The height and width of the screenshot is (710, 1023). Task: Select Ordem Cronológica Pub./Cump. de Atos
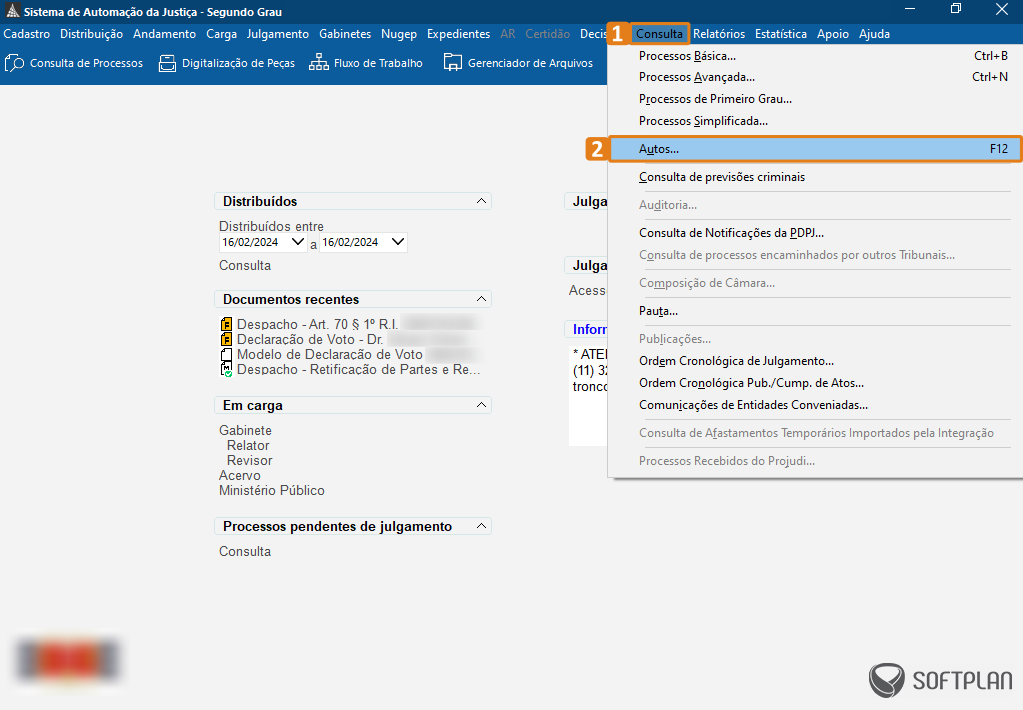(x=816, y=383)
